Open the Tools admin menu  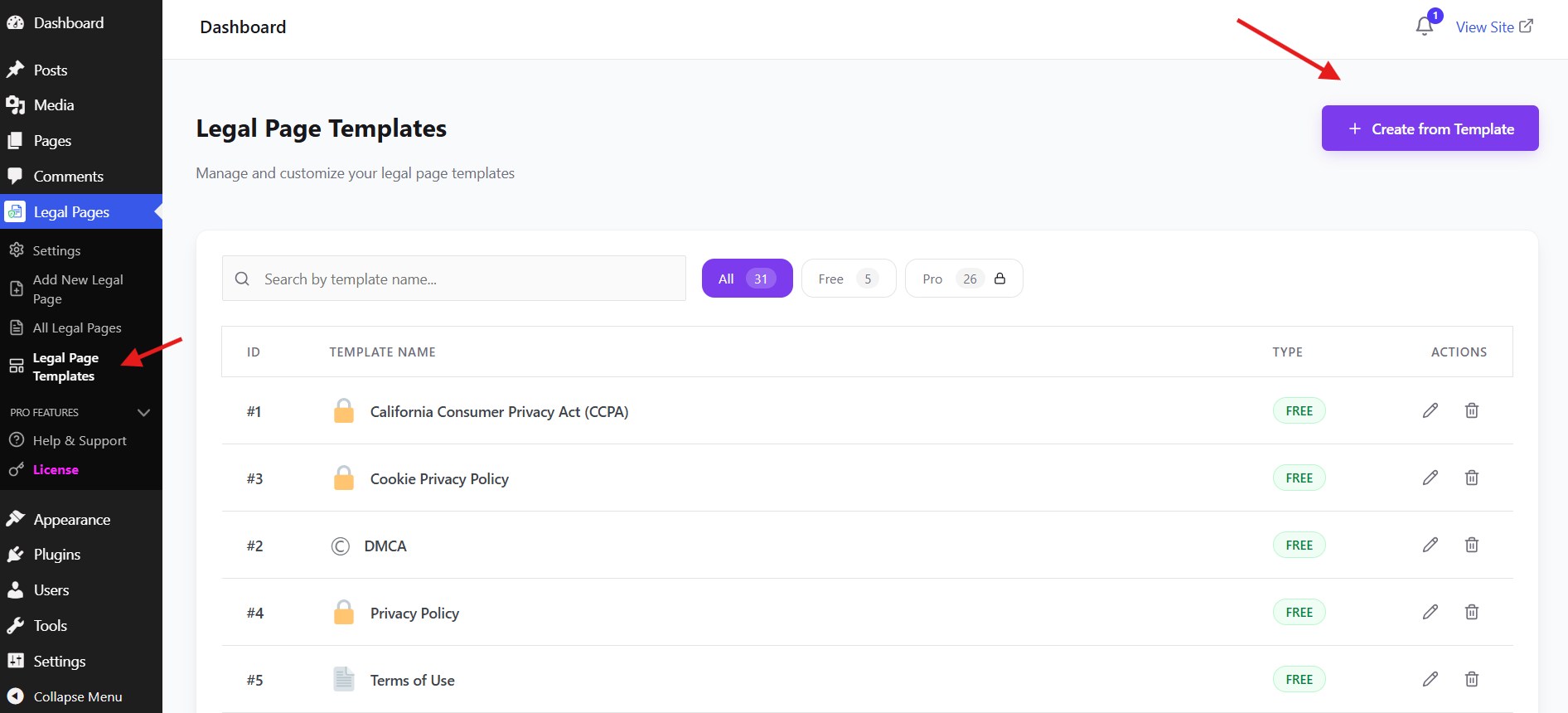coord(51,626)
